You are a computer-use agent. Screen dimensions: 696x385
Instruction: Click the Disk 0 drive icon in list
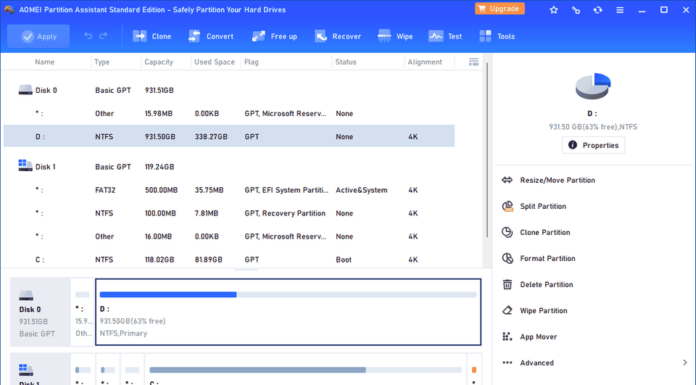pos(25,90)
